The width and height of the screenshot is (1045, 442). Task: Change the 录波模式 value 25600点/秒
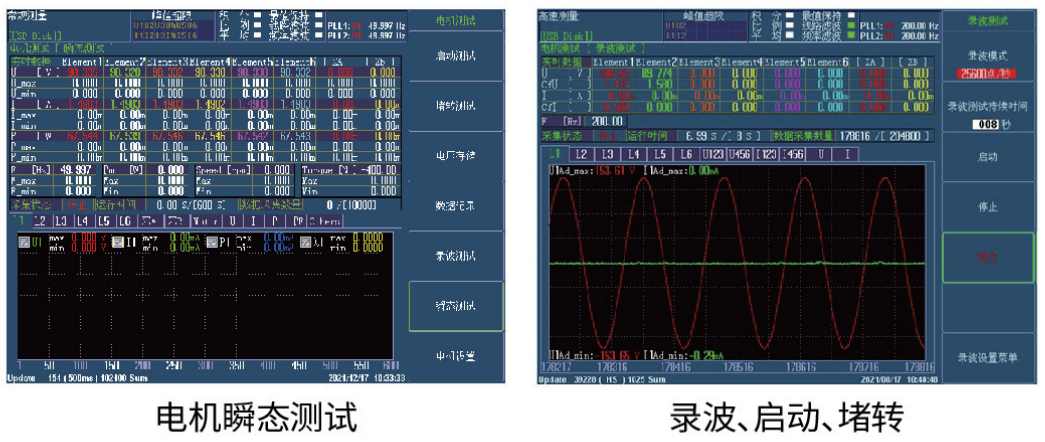tap(987, 73)
